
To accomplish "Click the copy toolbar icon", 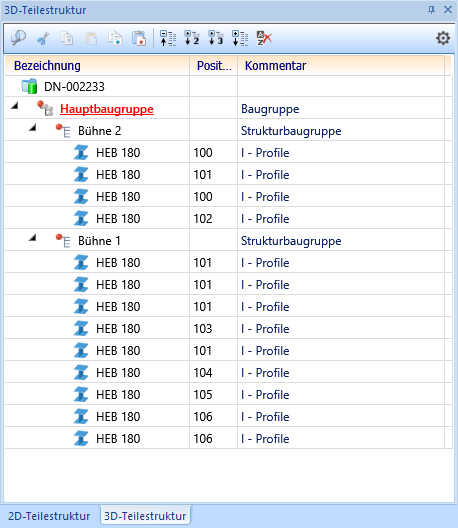I will [x=67, y=38].
